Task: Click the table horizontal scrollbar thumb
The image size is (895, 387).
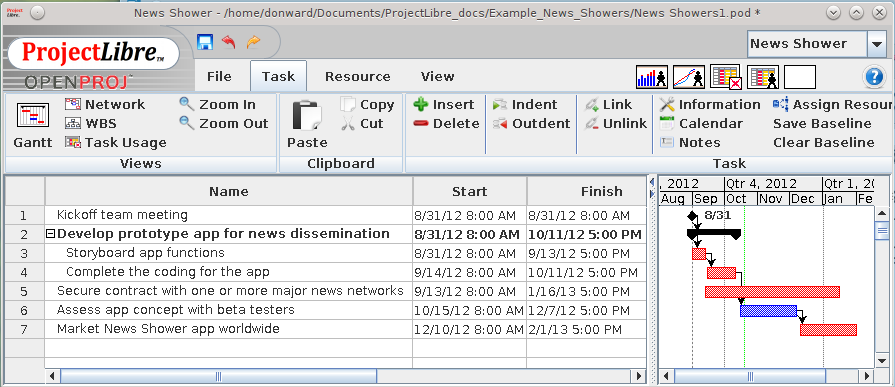Action: click(x=218, y=376)
